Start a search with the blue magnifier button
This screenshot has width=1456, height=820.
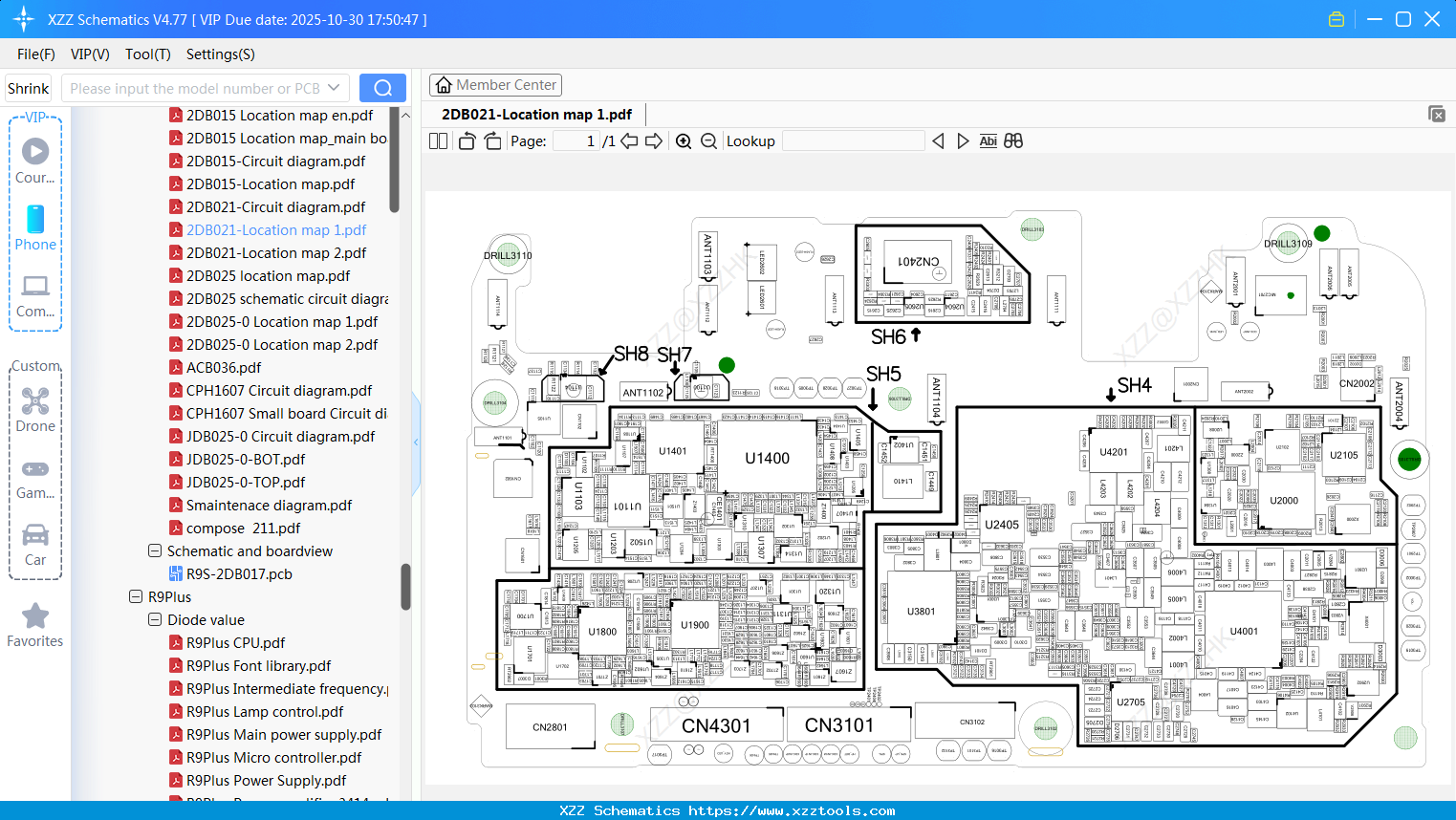pos(382,87)
